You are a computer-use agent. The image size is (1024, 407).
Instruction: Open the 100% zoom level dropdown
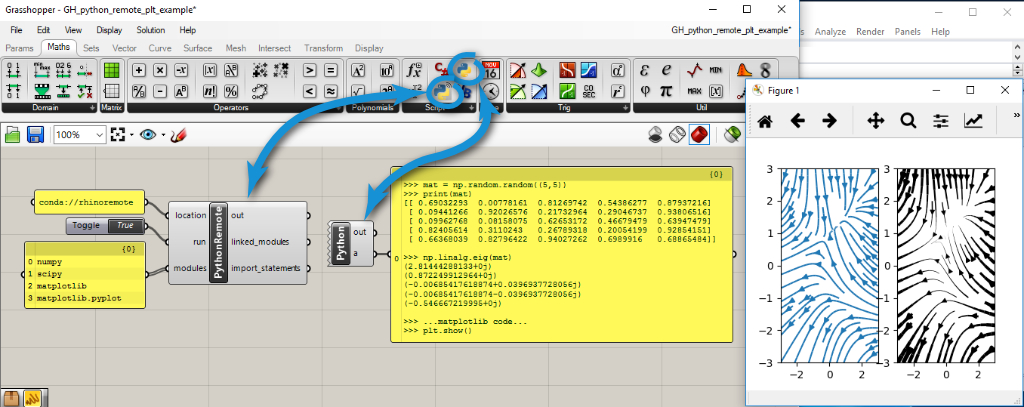(x=100, y=135)
